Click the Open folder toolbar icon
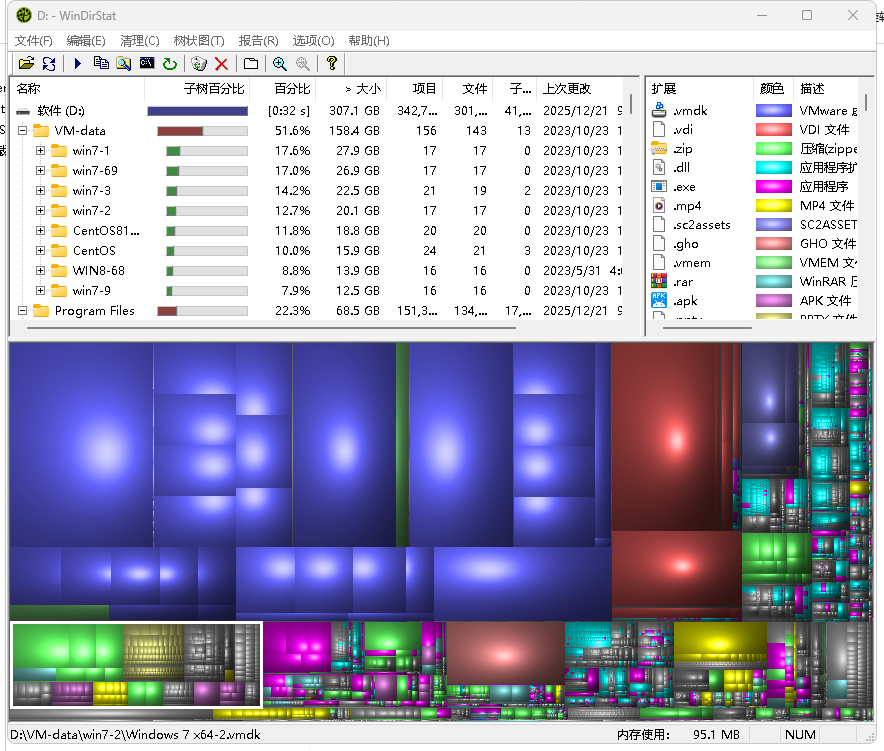 26,64
